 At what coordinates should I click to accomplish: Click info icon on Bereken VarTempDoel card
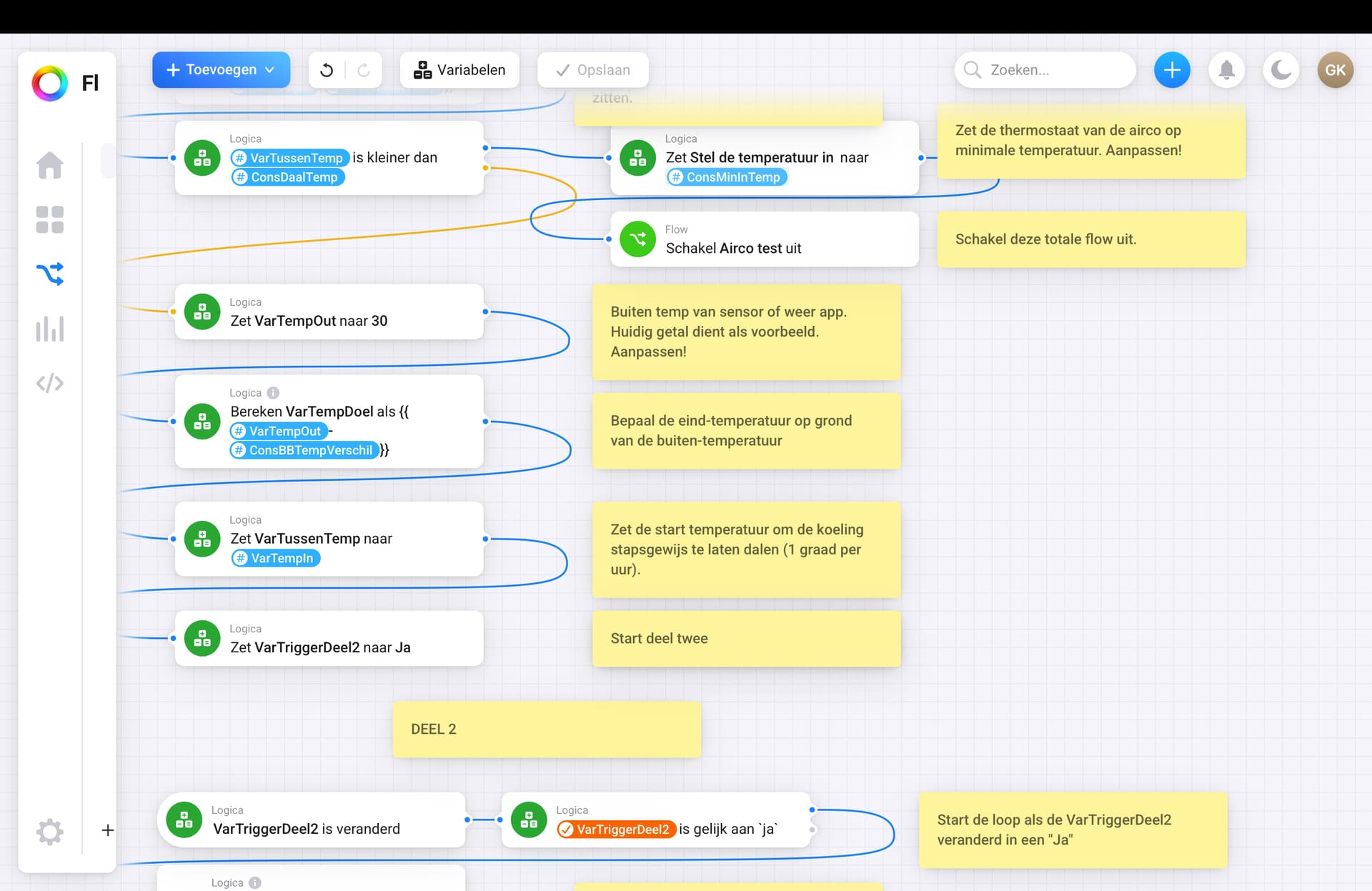(273, 393)
